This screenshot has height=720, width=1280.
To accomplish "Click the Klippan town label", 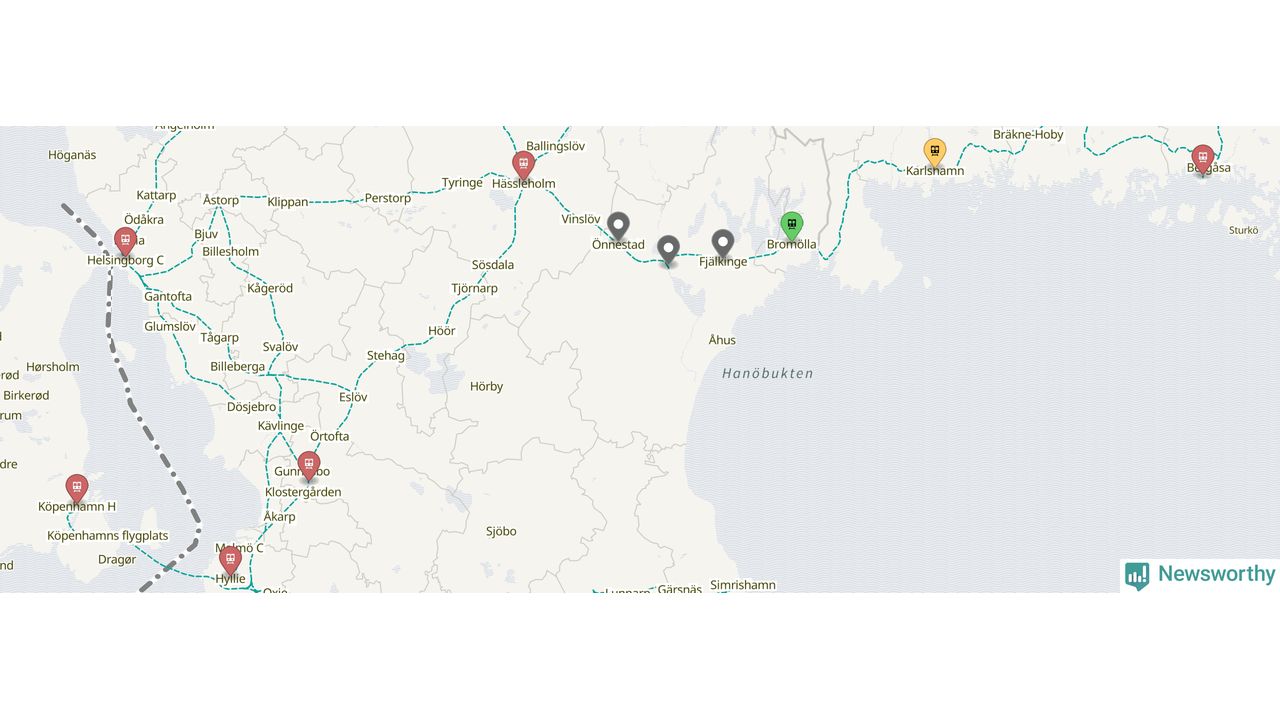I will [288, 202].
